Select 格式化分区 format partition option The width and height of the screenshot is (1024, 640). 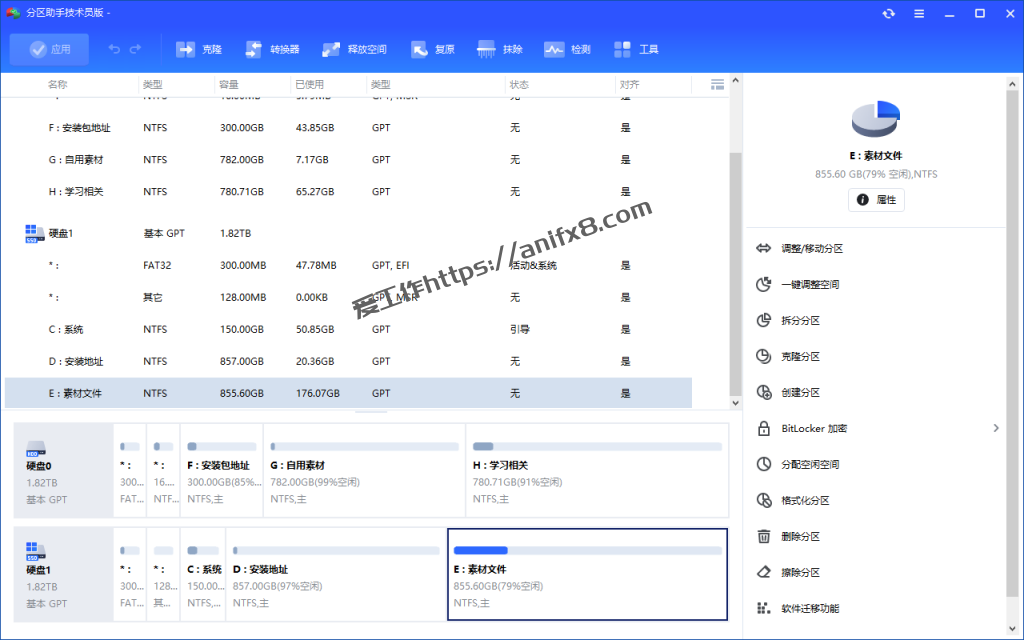[x=805, y=500]
